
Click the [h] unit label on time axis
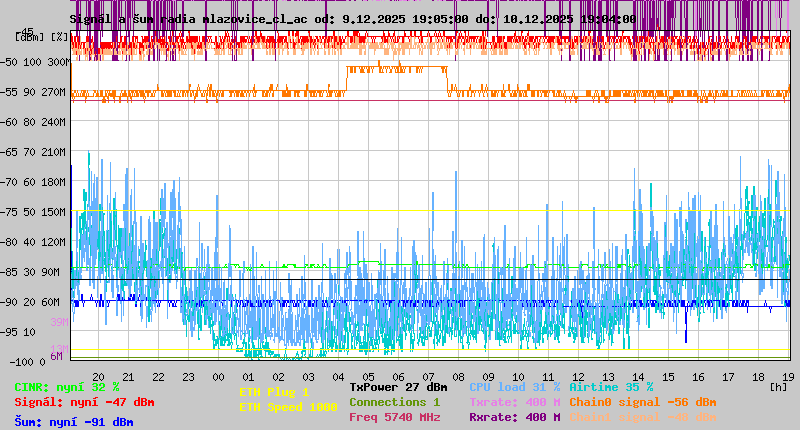coord(778,386)
